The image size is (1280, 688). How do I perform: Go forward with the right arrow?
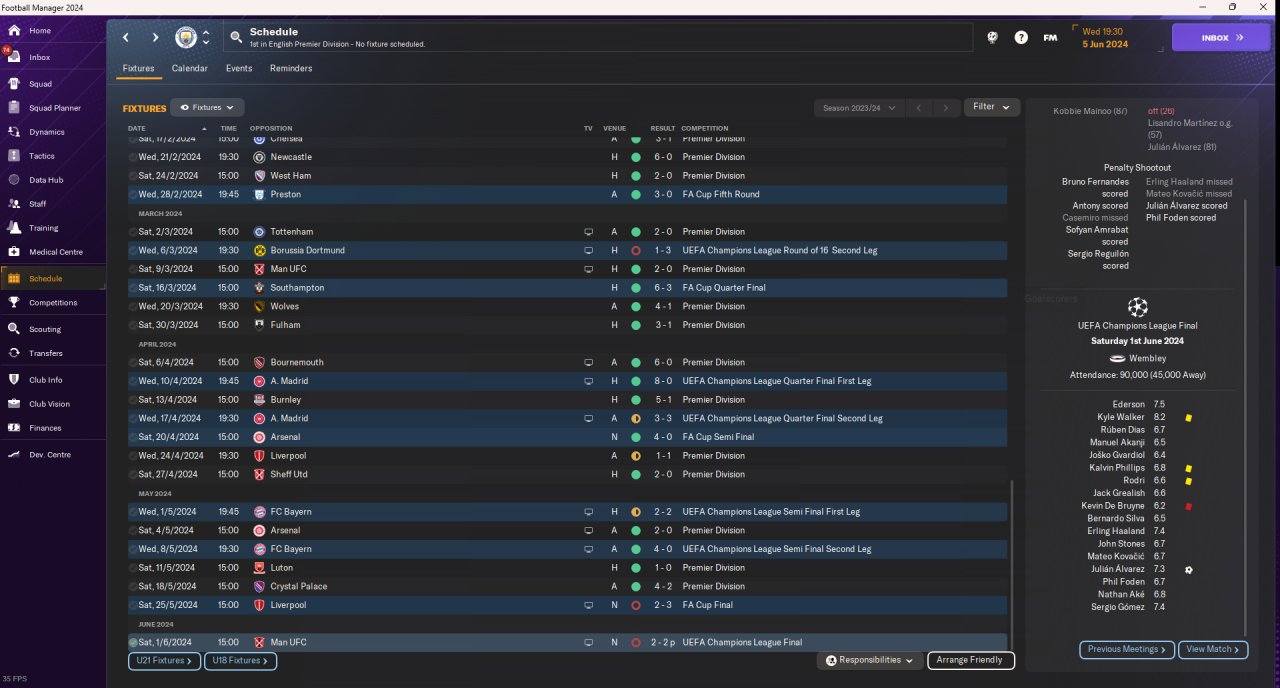pos(155,37)
